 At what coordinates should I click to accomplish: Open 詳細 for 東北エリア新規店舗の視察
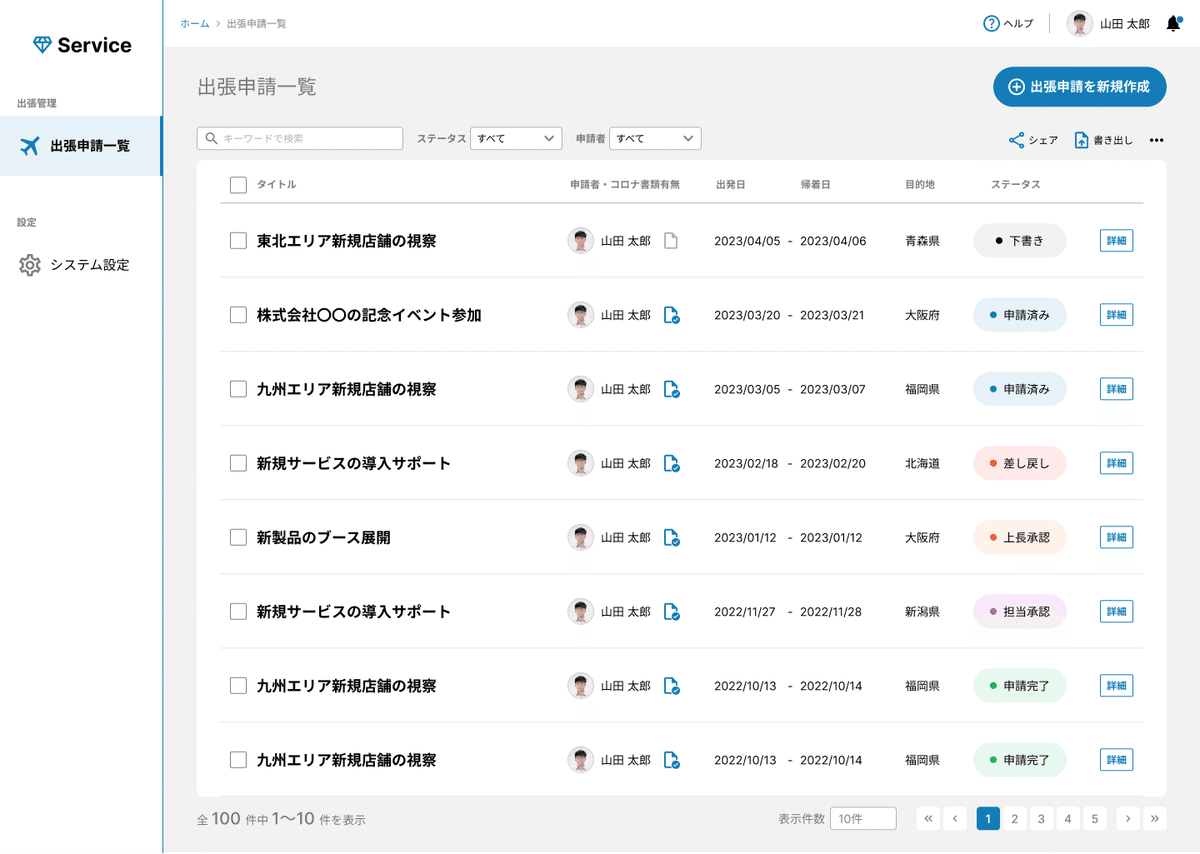pos(1116,241)
